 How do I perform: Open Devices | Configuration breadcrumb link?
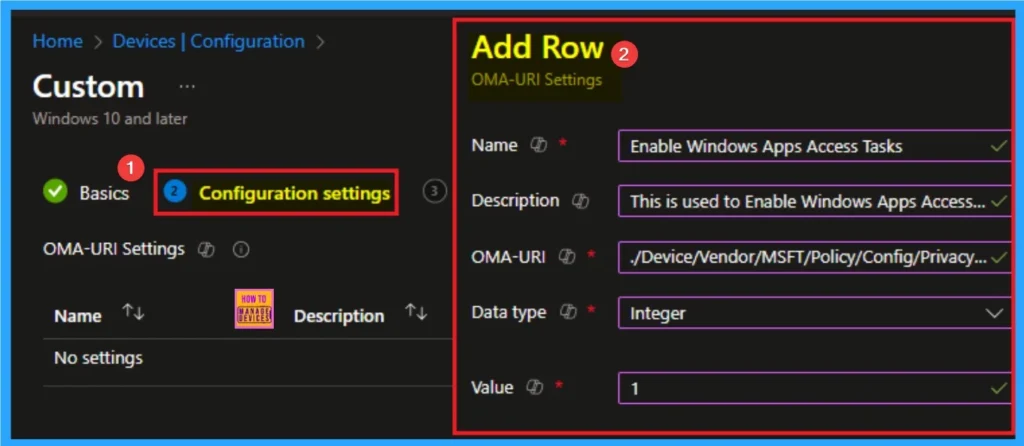208,42
